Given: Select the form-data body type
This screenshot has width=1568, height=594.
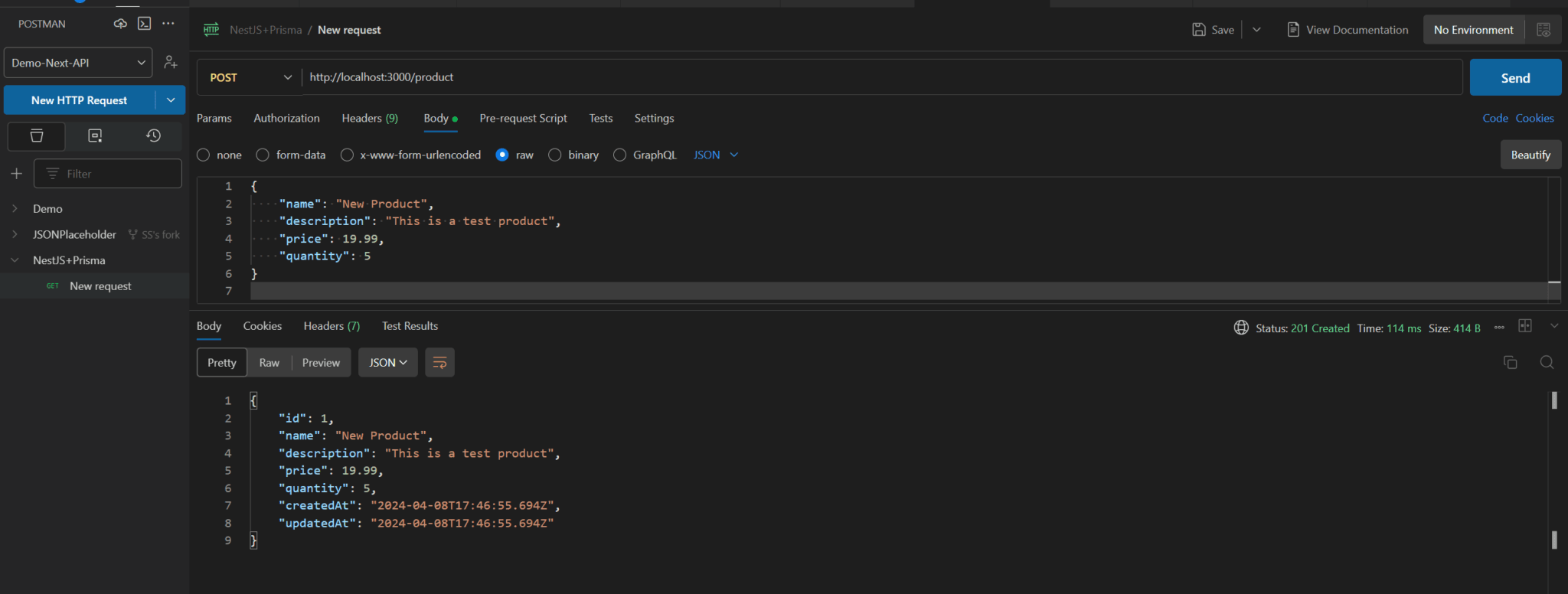Looking at the screenshot, I should click(x=263, y=155).
